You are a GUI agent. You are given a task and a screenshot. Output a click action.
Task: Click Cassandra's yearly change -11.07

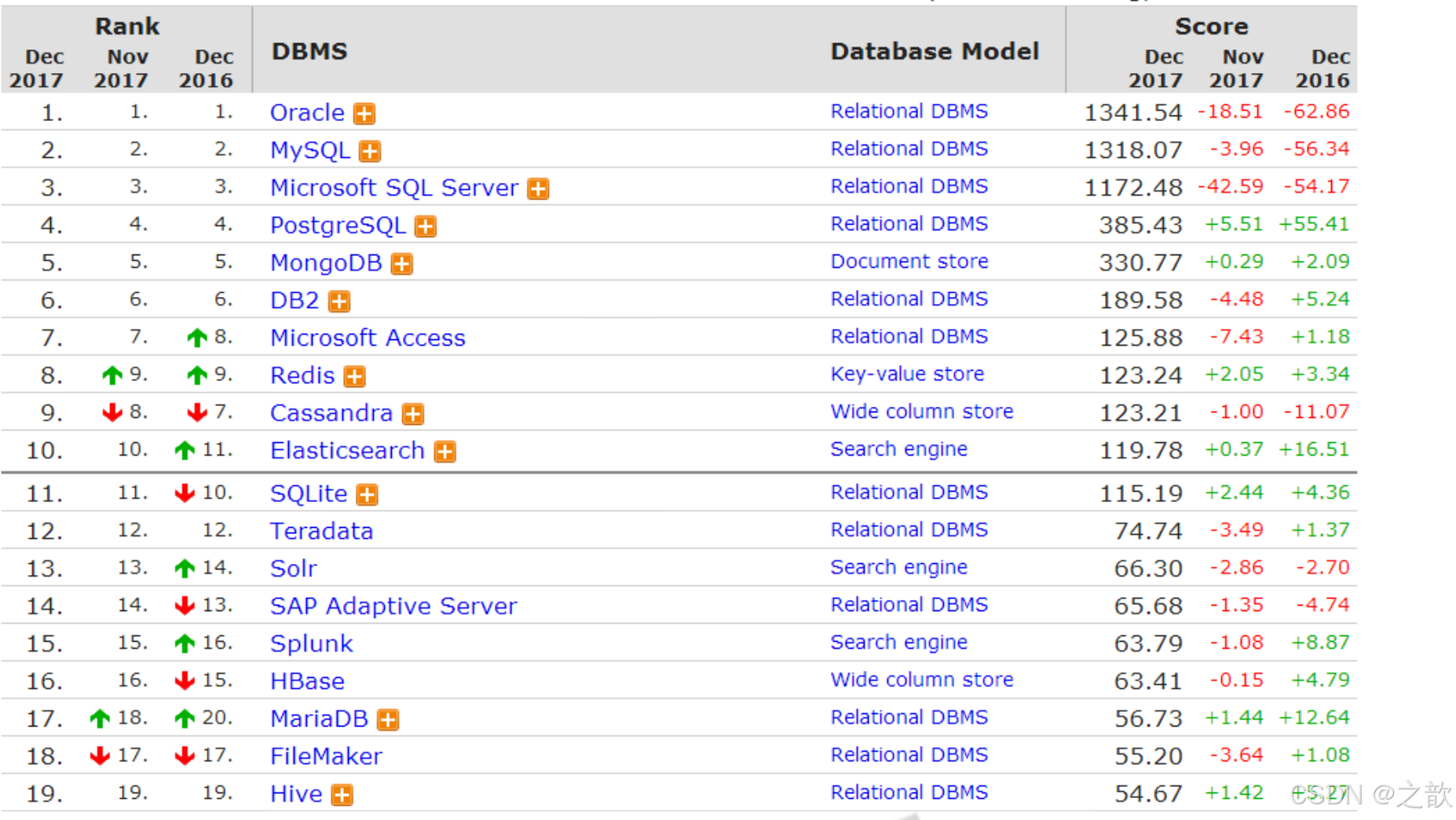coord(1316,412)
